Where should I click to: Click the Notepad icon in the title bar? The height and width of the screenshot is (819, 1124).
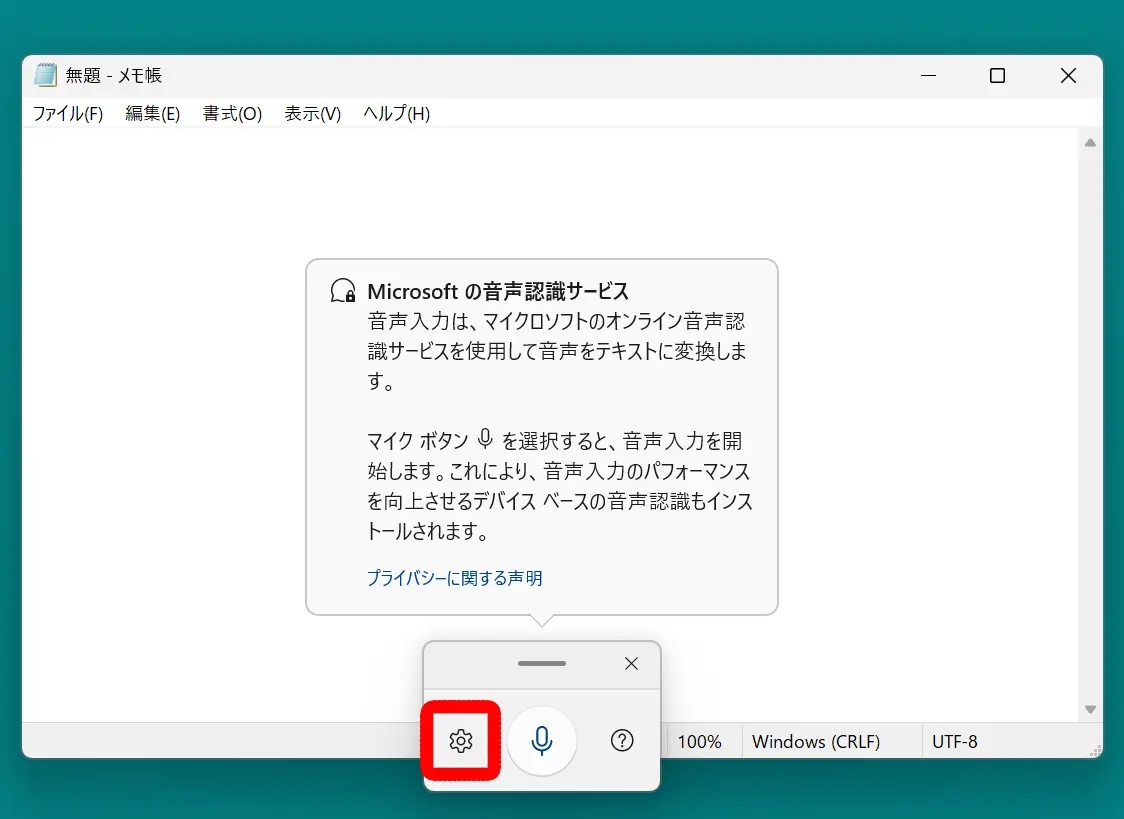point(46,75)
